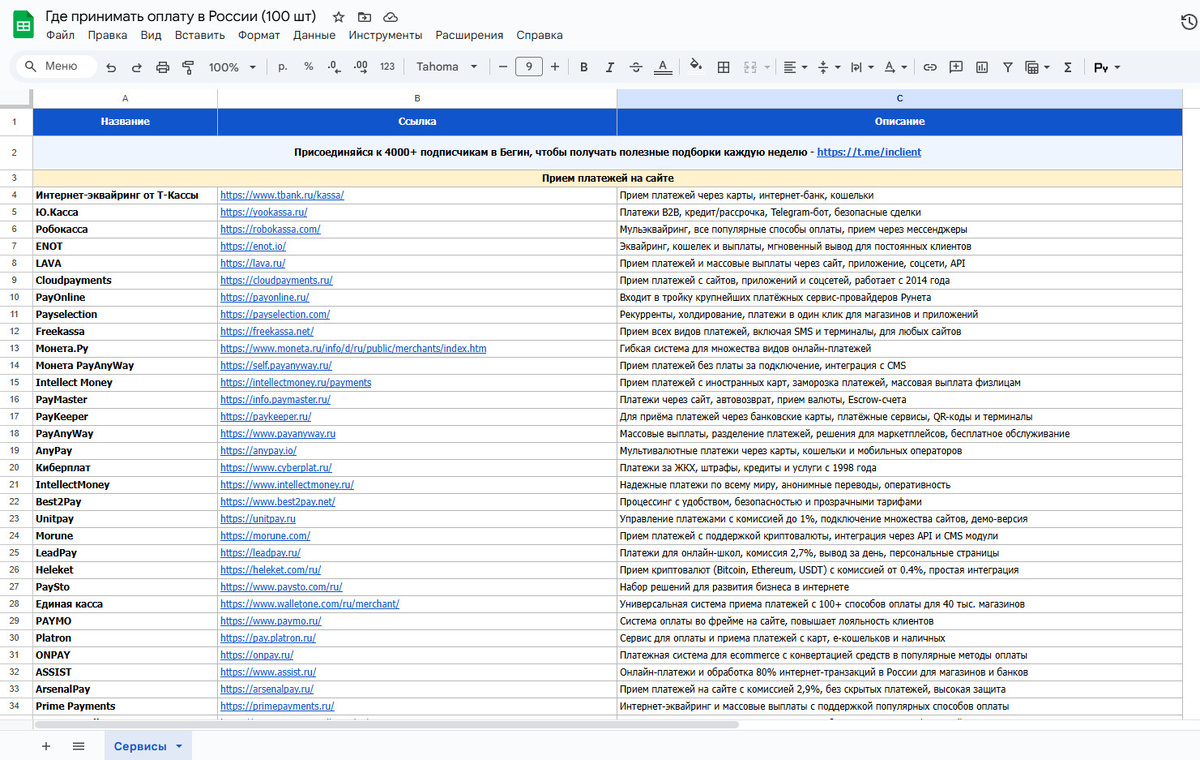Screen dimensions: 1200x760
Task: Select column B header
Action: 416,98
